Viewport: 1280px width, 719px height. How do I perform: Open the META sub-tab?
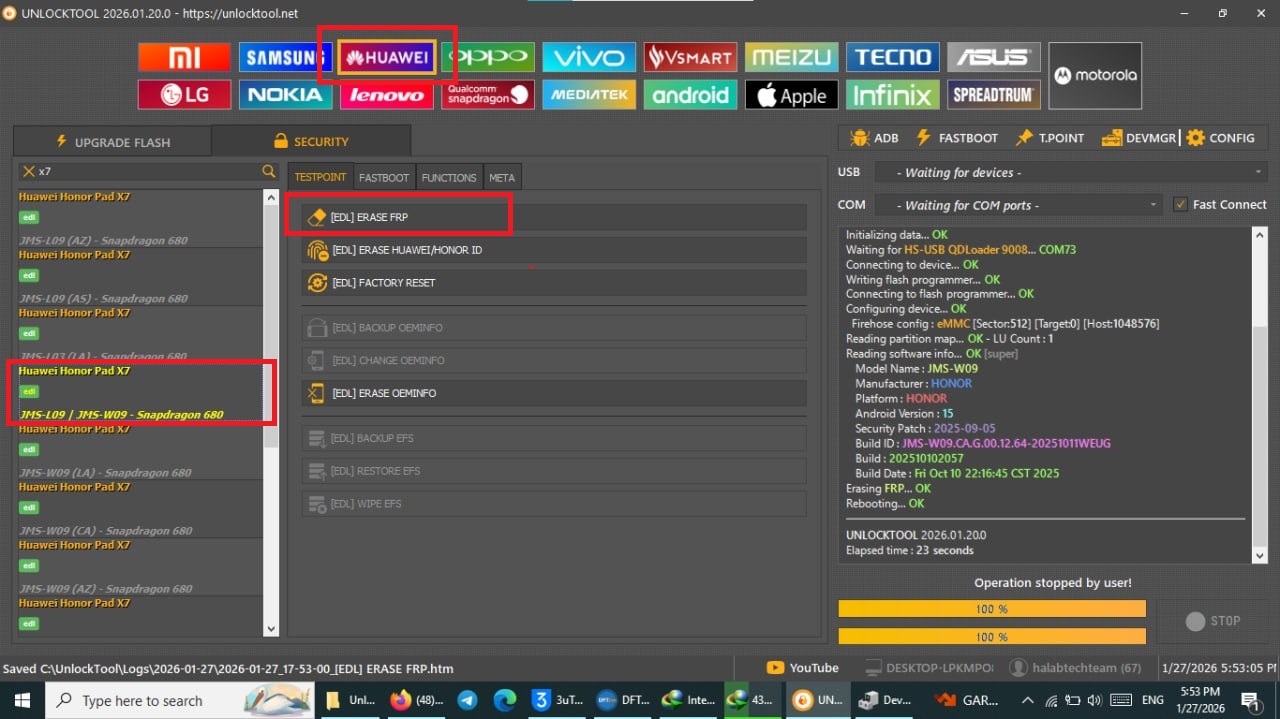pos(502,177)
